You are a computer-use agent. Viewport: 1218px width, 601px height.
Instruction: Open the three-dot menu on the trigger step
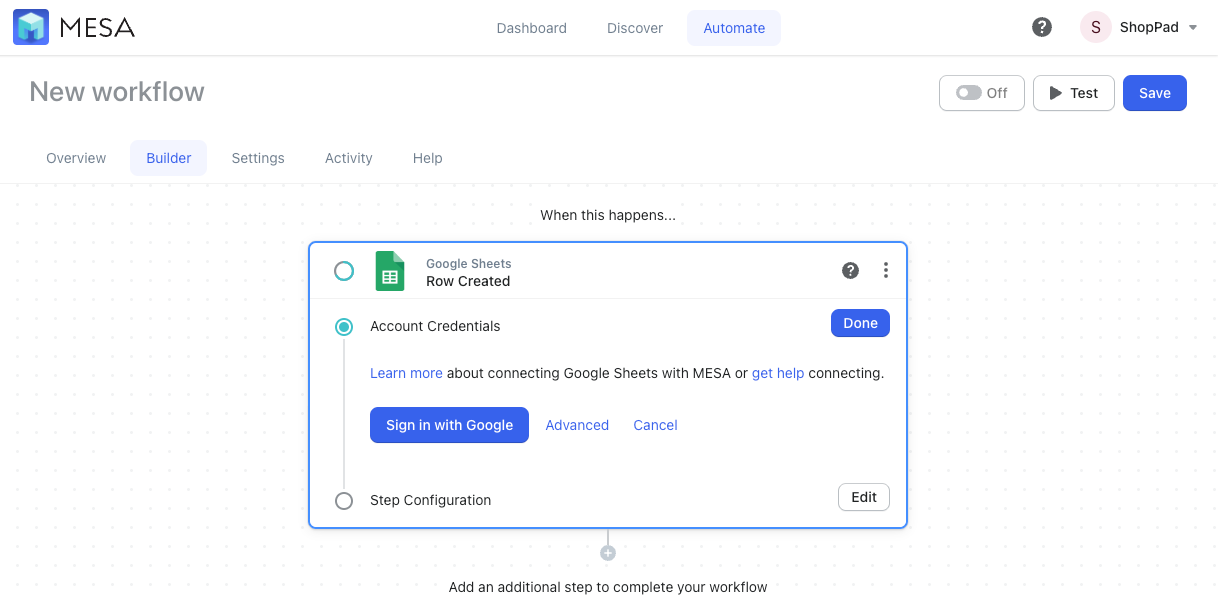coord(885,270)
